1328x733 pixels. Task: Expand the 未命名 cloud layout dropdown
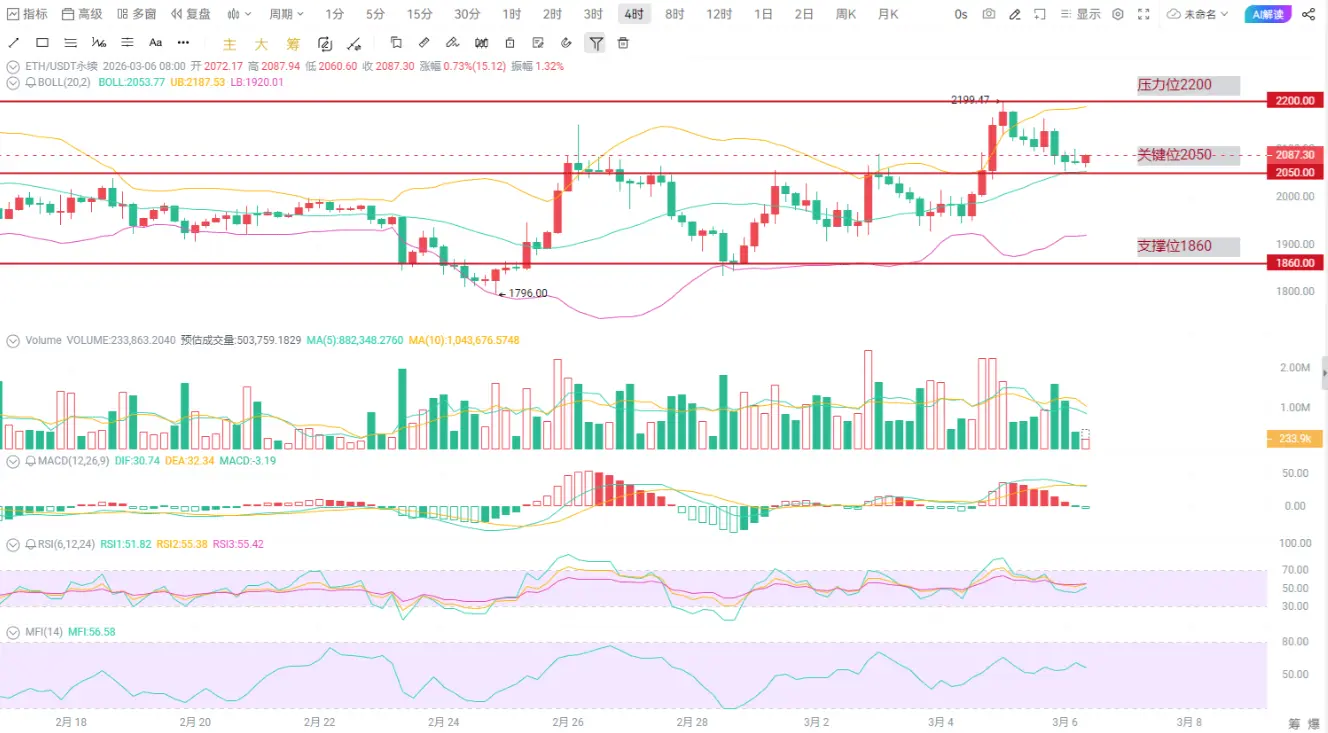1198,14
